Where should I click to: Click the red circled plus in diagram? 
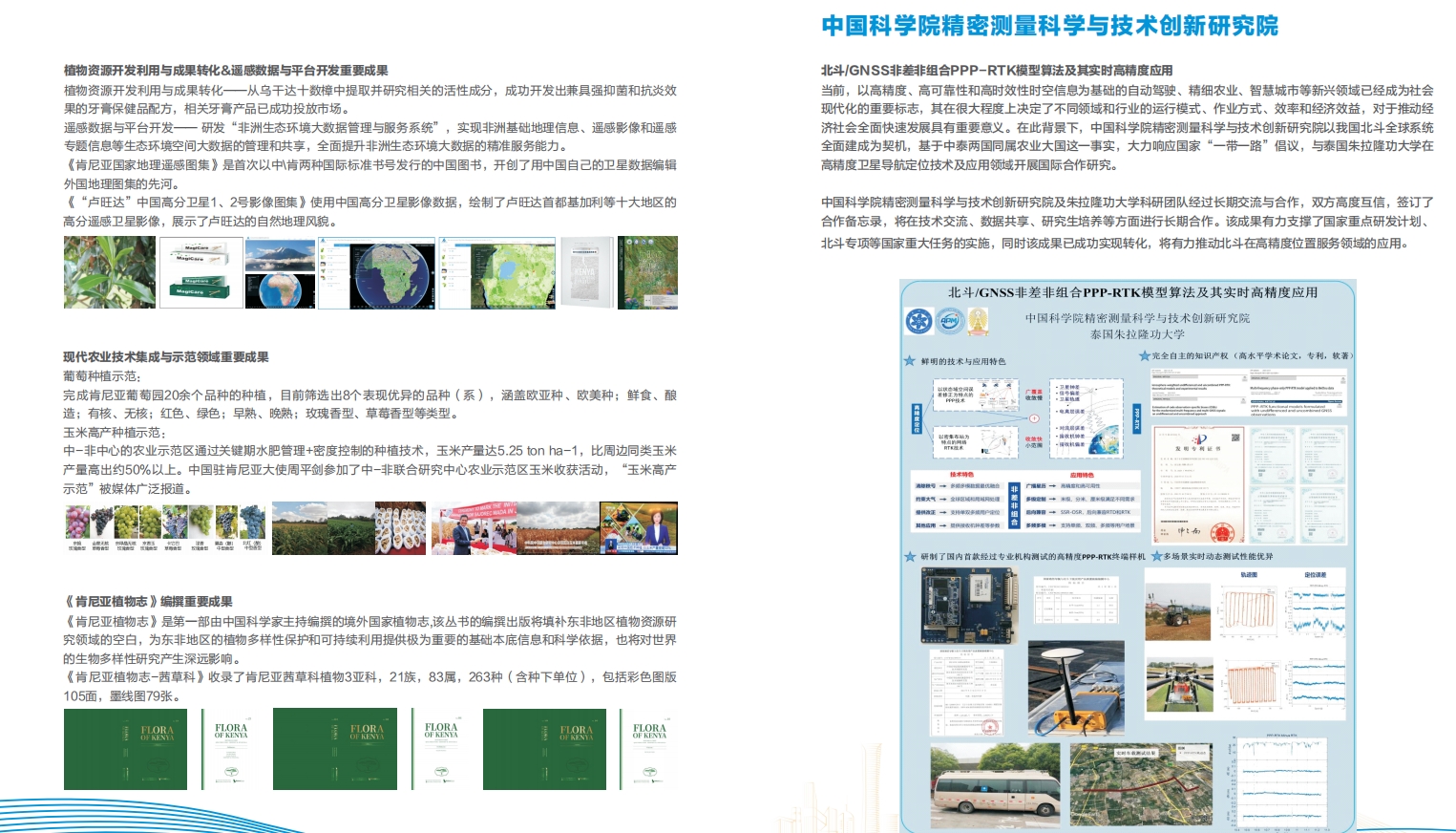click(1034, 418)
